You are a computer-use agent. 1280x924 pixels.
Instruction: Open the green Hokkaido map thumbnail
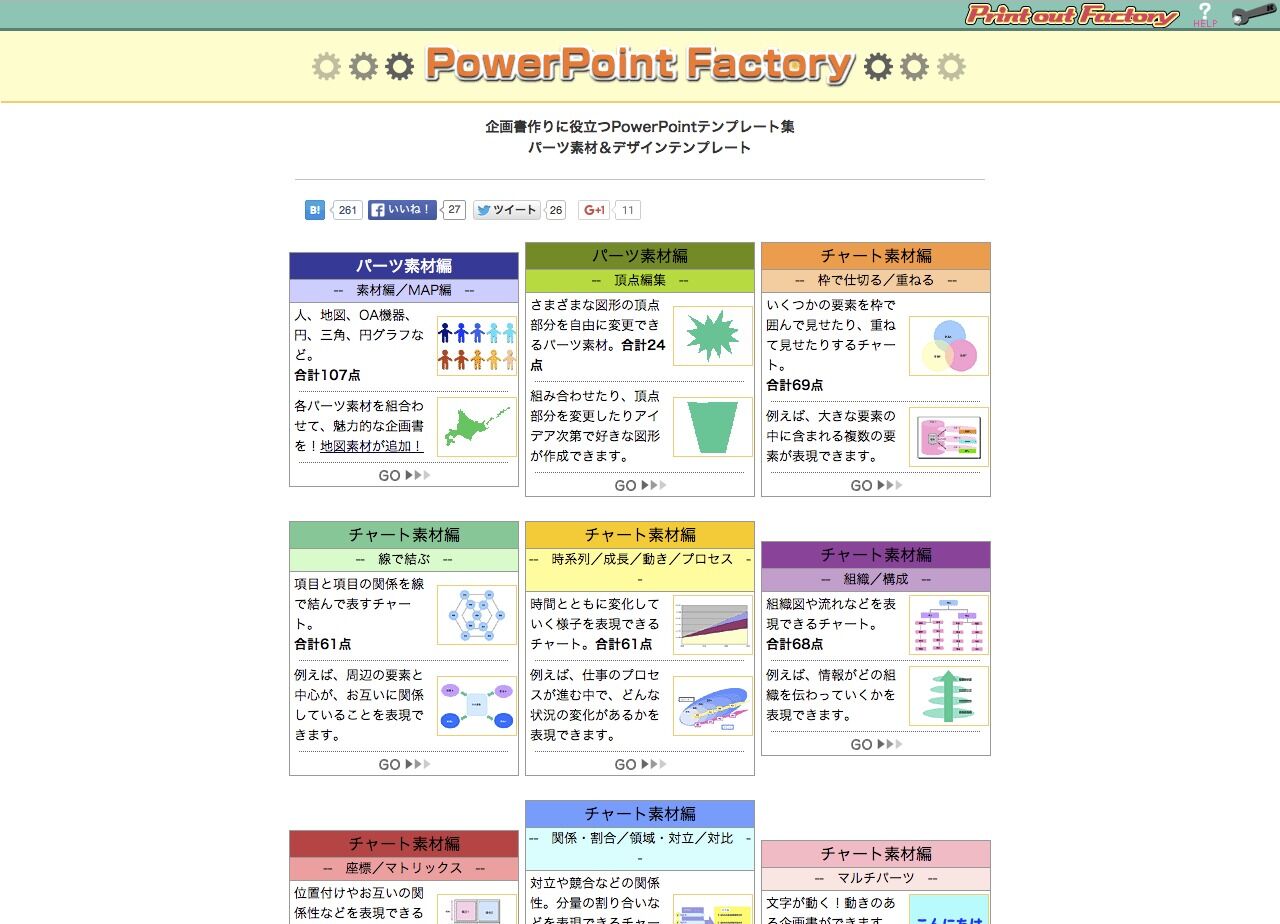[x=477, y=427]
